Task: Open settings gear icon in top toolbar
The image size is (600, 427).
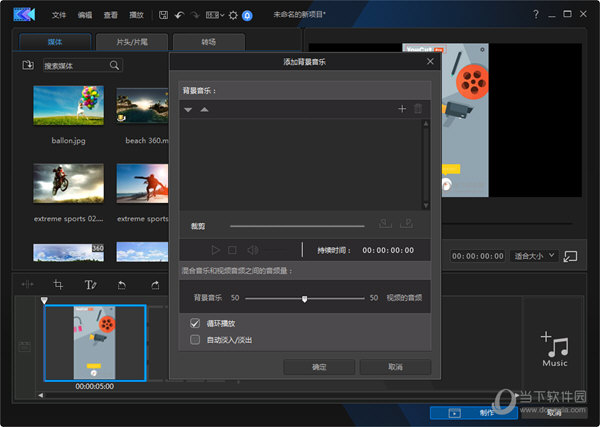Action: [232, 15]
